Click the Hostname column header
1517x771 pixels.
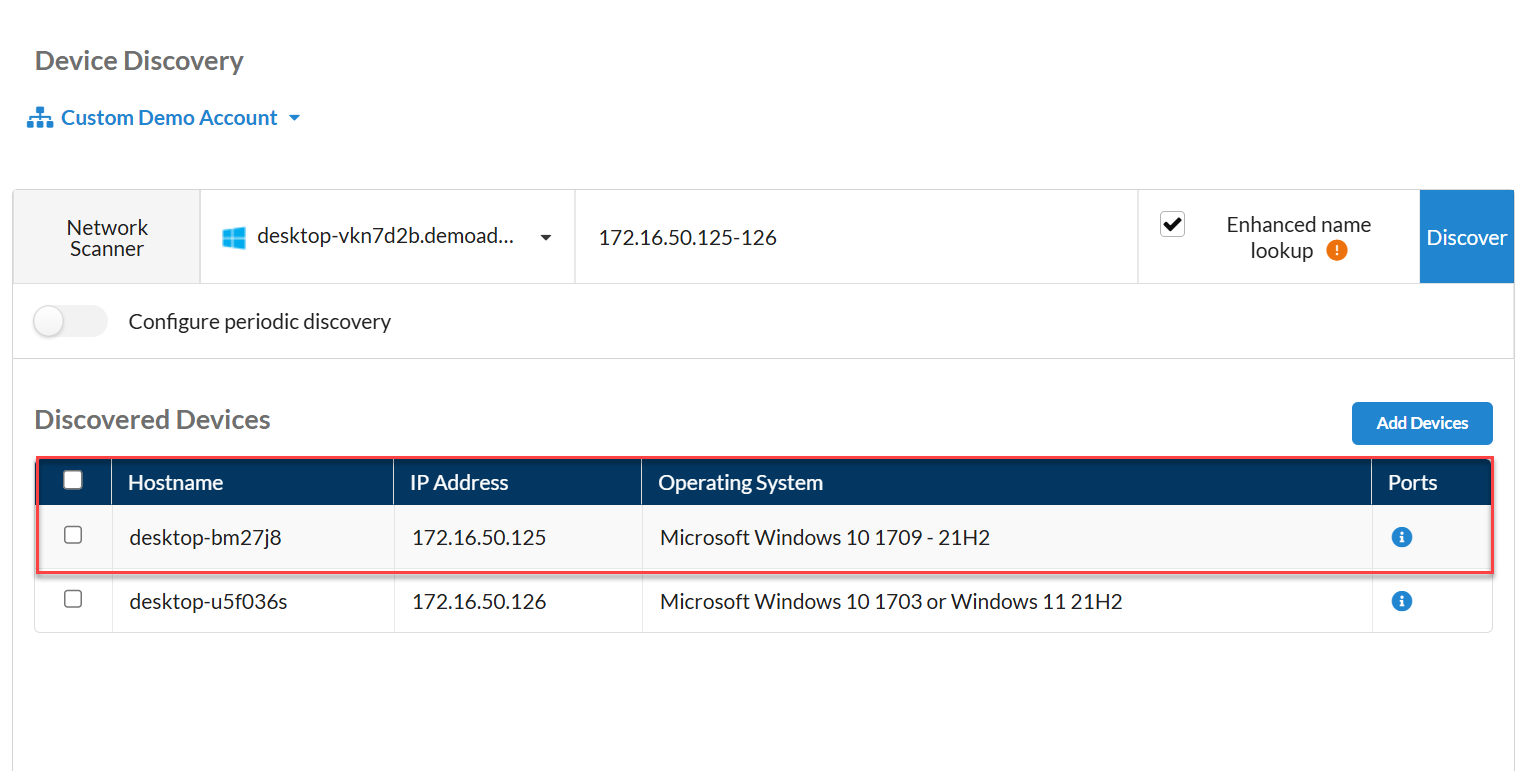176,483
